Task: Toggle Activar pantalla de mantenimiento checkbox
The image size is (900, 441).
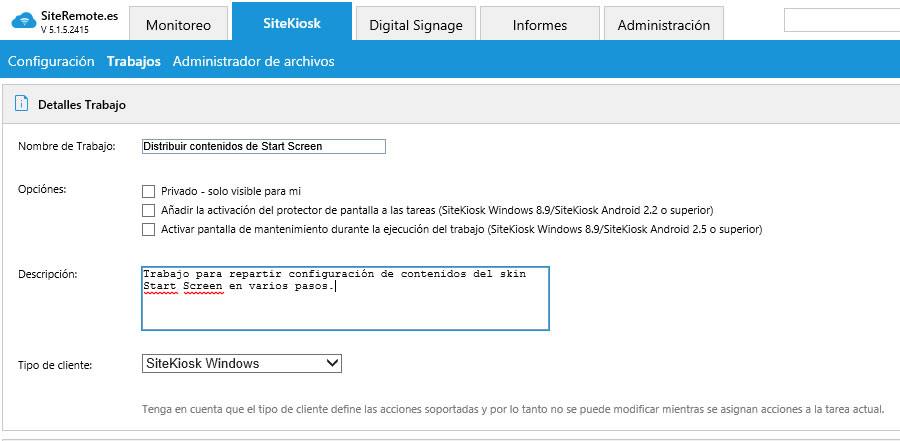Action: (x=149, y=229)
